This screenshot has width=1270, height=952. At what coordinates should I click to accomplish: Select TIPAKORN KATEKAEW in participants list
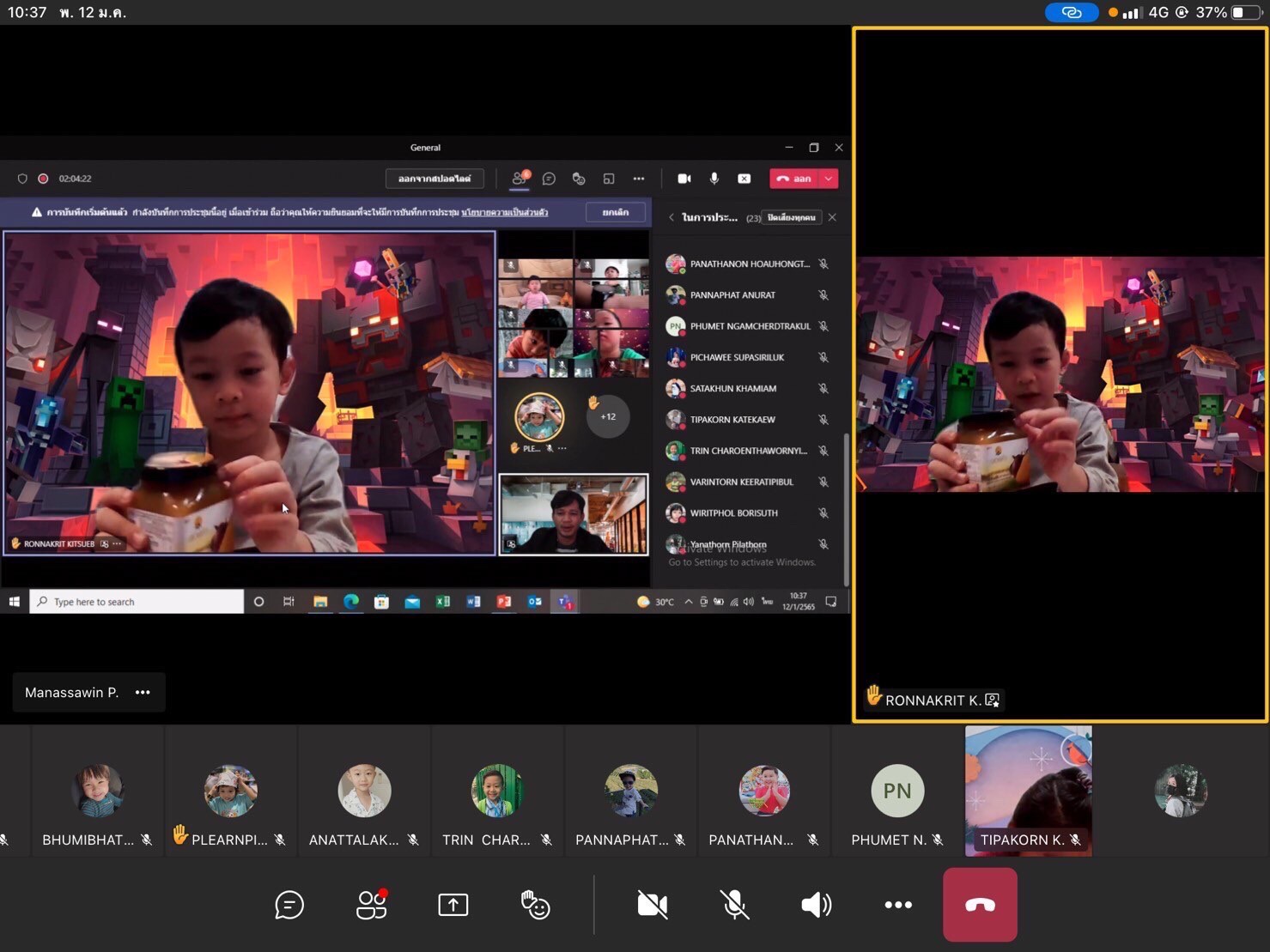pyautogui.click(x=732, y=420)
